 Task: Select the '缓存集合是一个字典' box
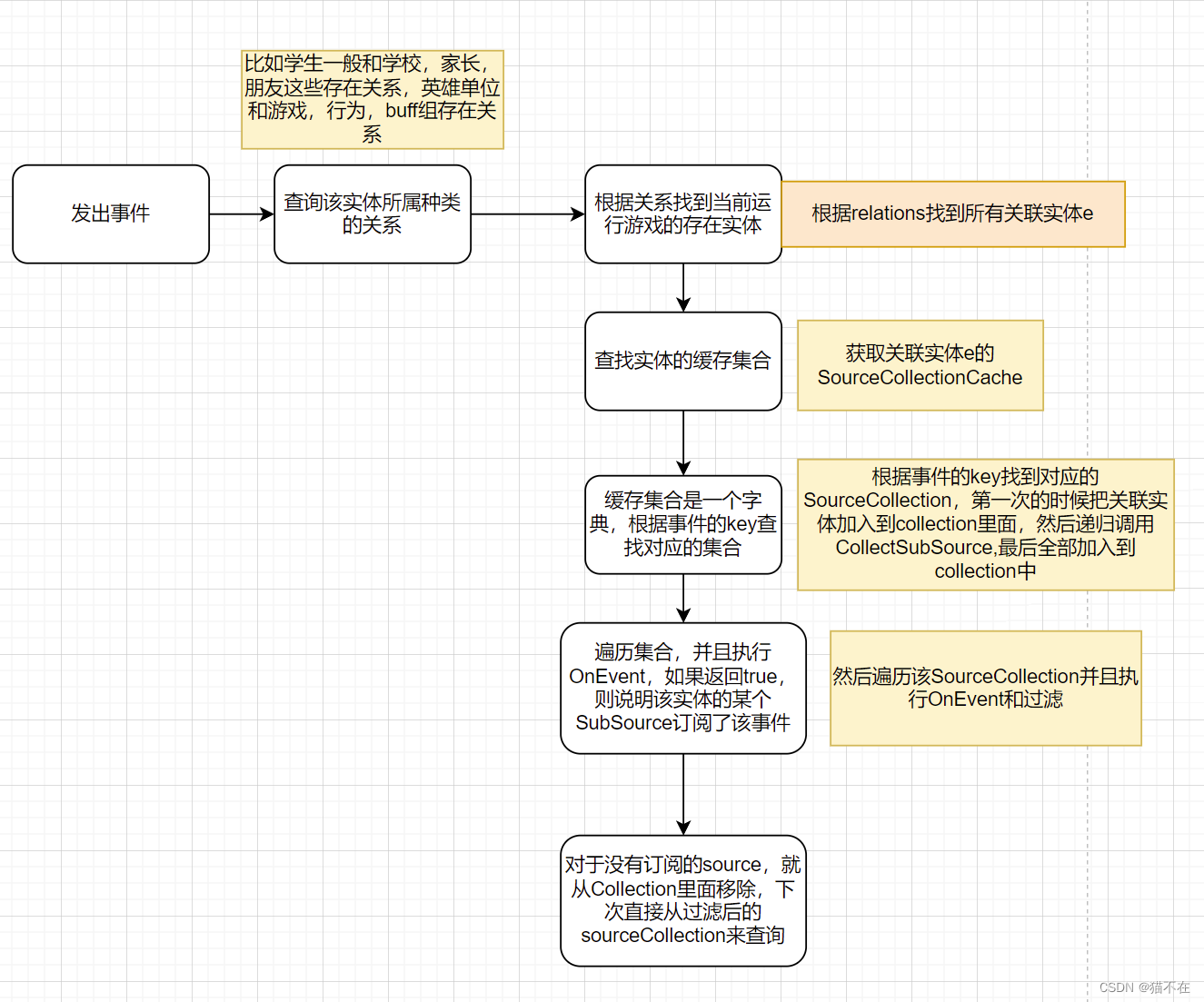pyautogui.click(x=683, y=525)
